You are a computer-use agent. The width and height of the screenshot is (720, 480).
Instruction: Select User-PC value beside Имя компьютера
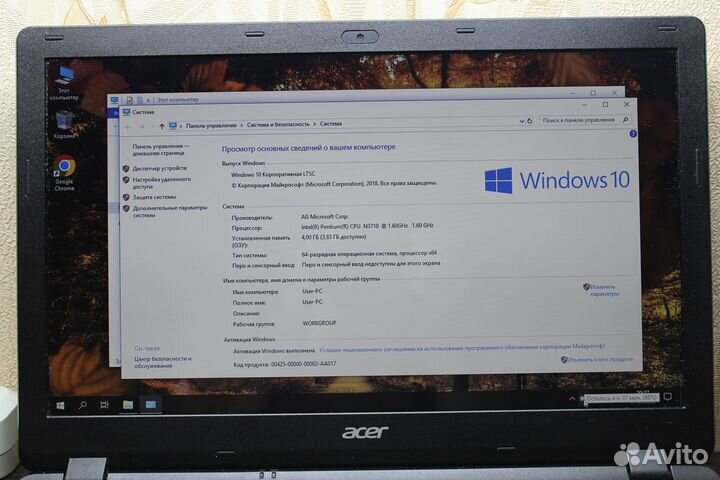coord(312,291)
